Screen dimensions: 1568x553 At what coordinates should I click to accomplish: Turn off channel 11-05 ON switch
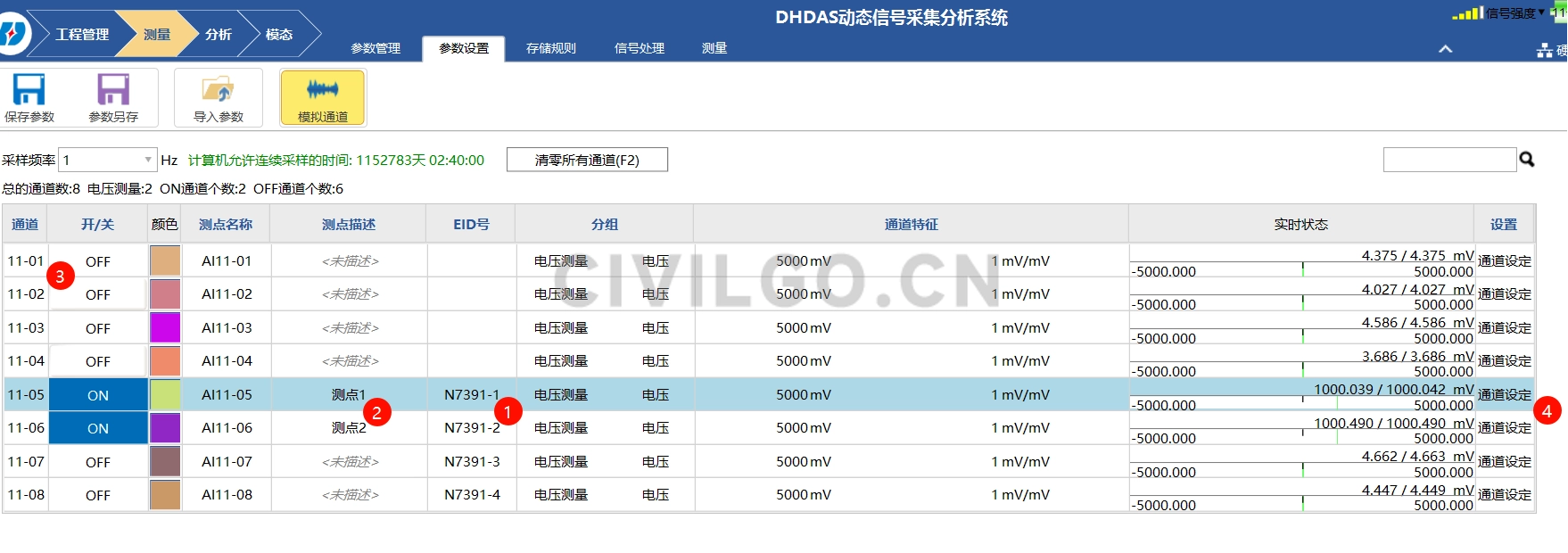tap(98, 395)
